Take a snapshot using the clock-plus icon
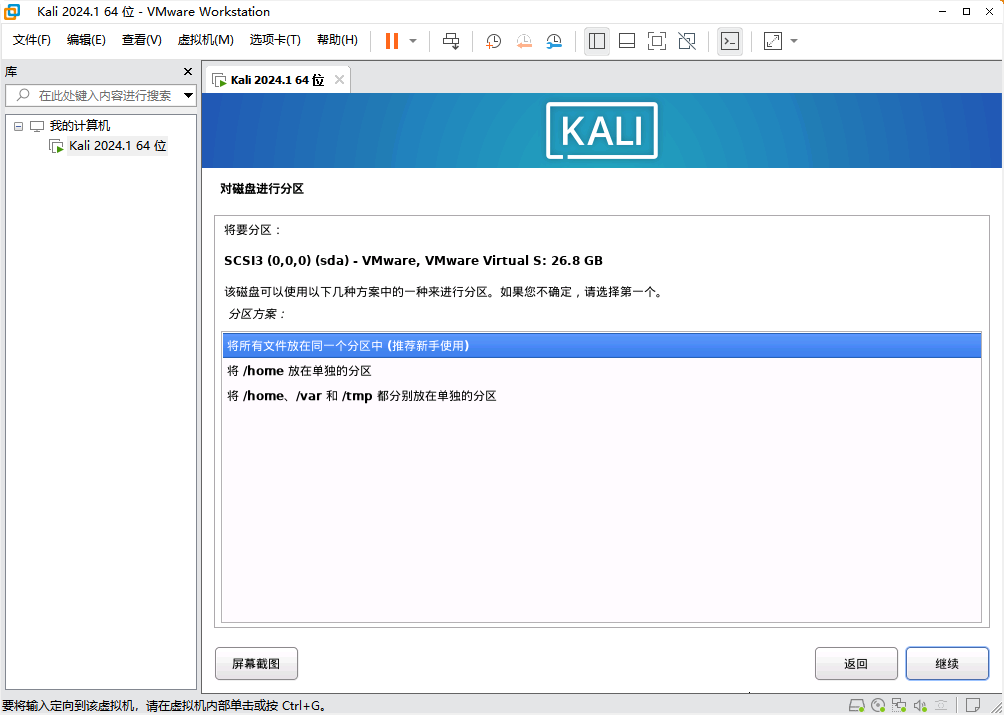The image size is (1004, 715). 494,41
